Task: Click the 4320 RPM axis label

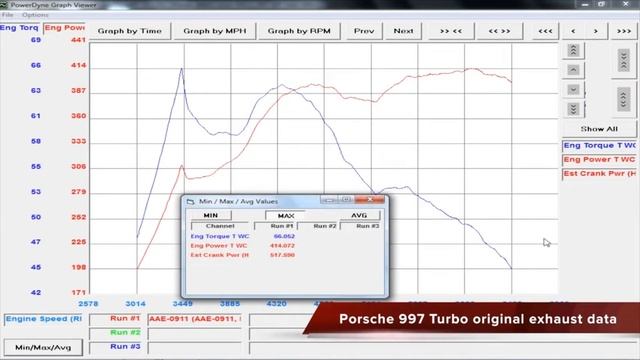Action: pyautogui.click(x=276, y=304)
